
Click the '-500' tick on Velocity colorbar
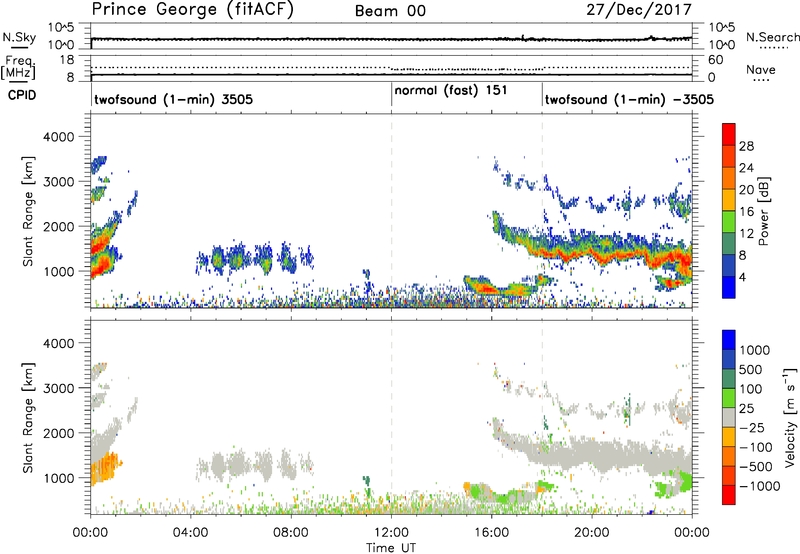pyautogui.click(x=756, y=467)
